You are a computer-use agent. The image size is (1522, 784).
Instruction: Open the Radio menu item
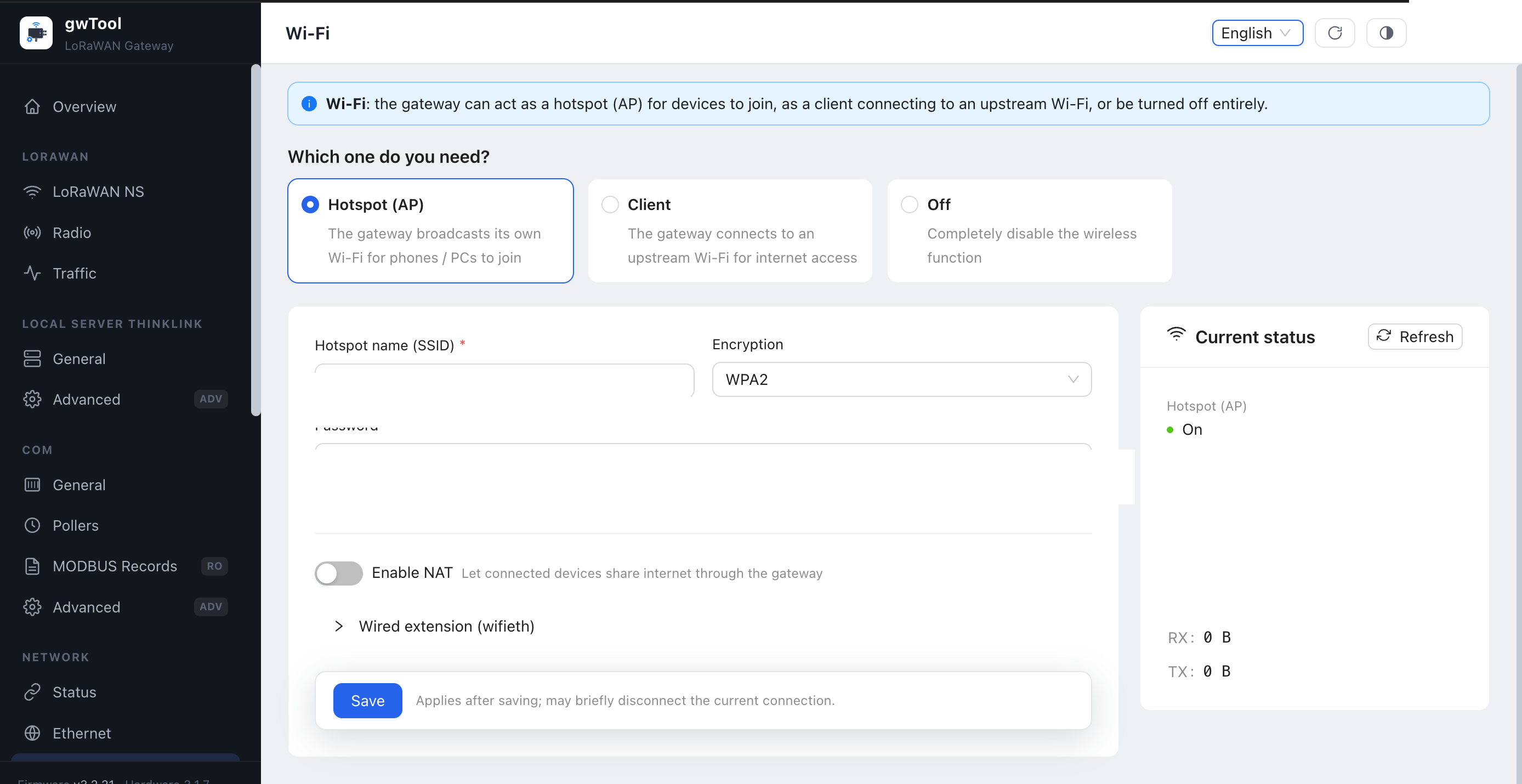point(125,232)
